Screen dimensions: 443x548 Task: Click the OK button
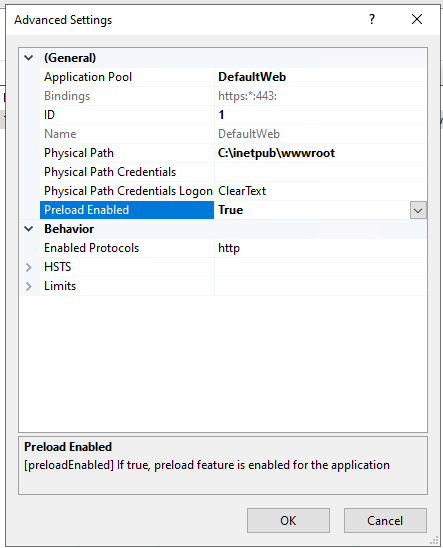288,520
